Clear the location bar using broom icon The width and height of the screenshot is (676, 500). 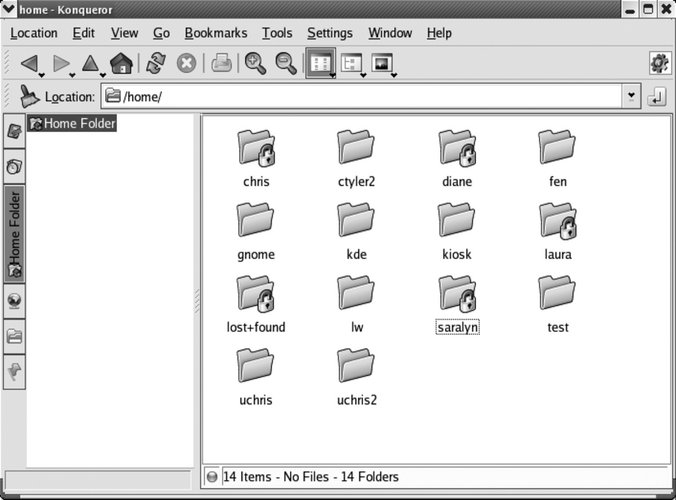coord(28,97)
